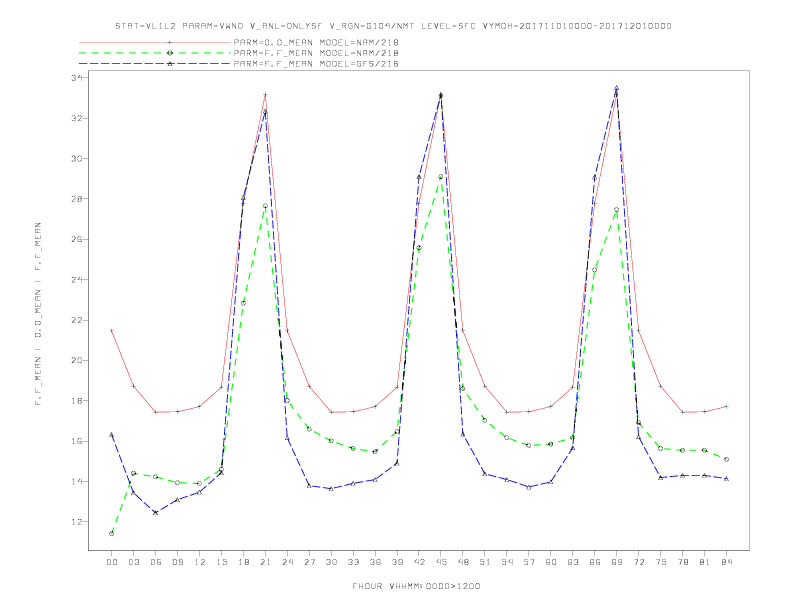
Task: Click x-axis tick label 27
Action: [309, 562]
